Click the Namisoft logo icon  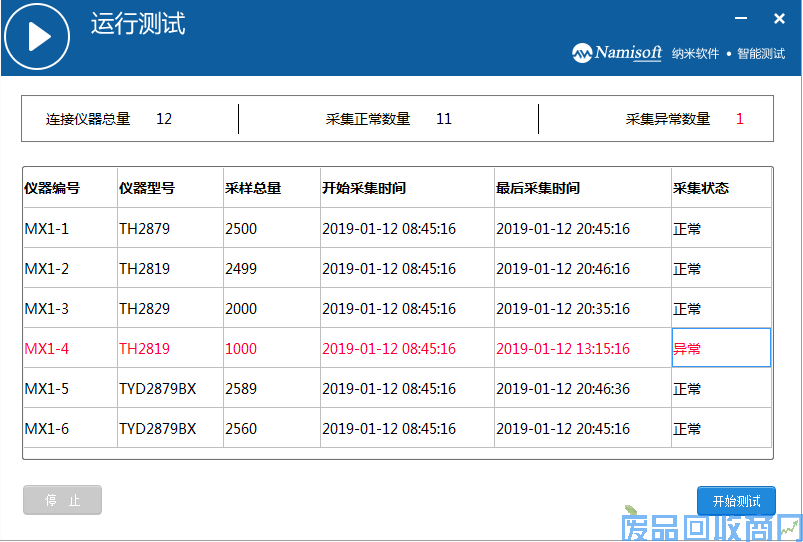point(582,53)
